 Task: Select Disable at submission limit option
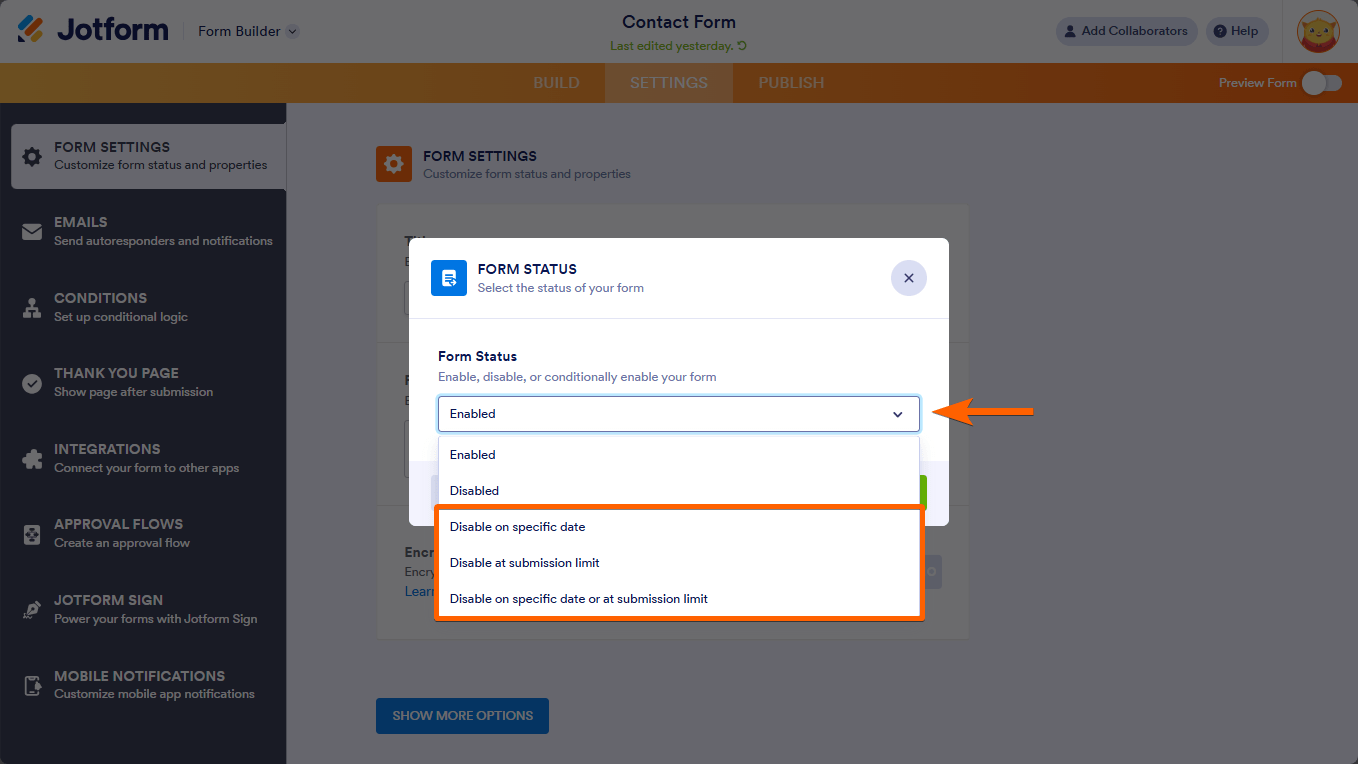click(x=524, y=563)
